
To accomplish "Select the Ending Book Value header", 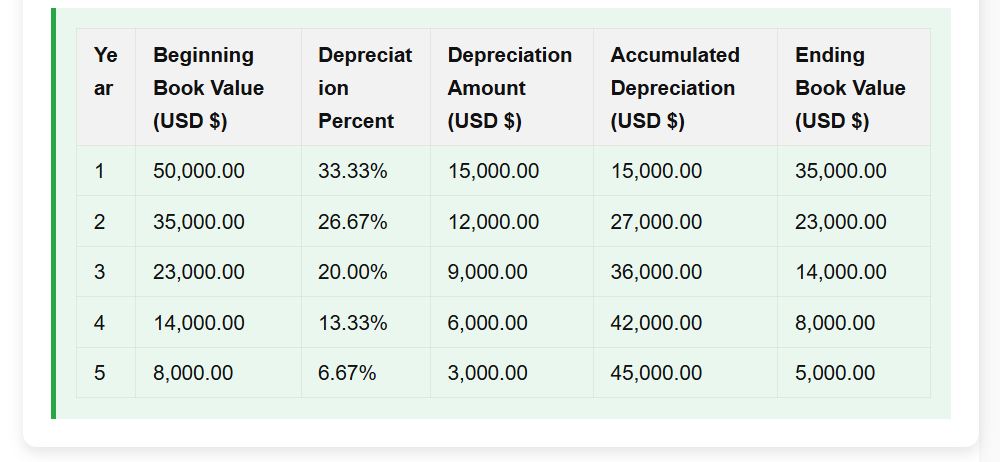I will (853, 87).
